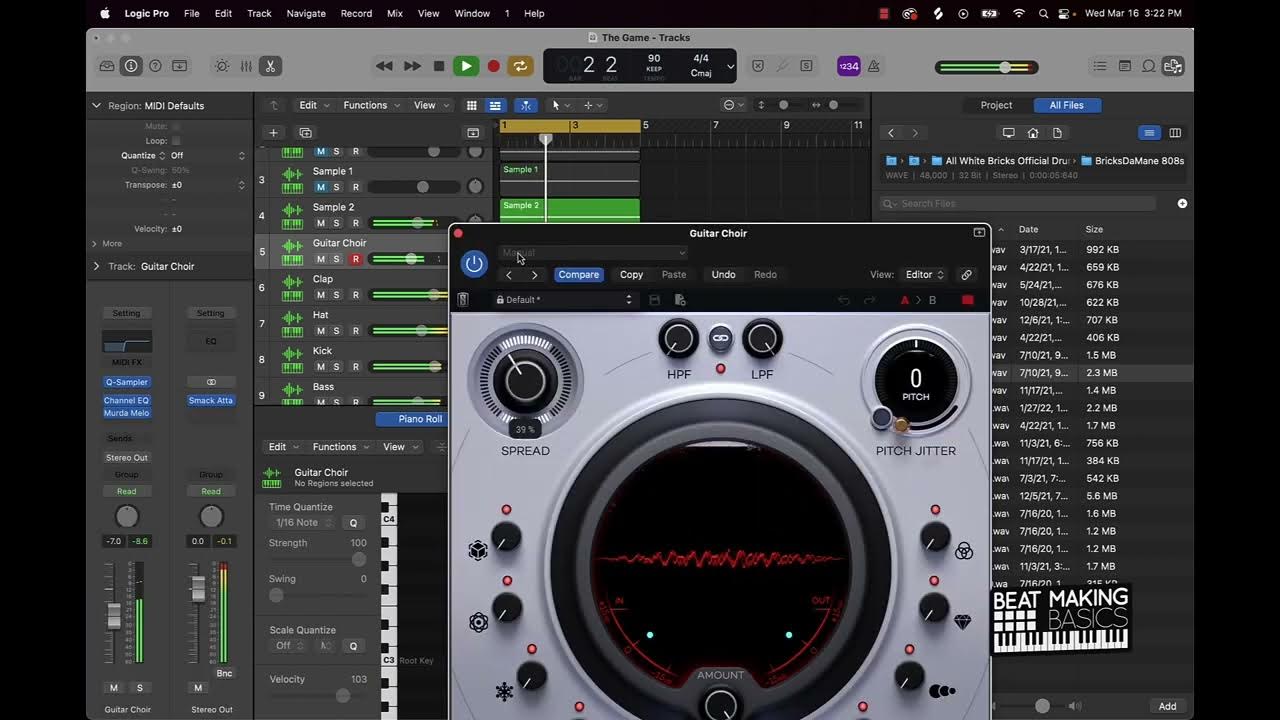Click the Q-Sampler instrument slot

(127, 382)
